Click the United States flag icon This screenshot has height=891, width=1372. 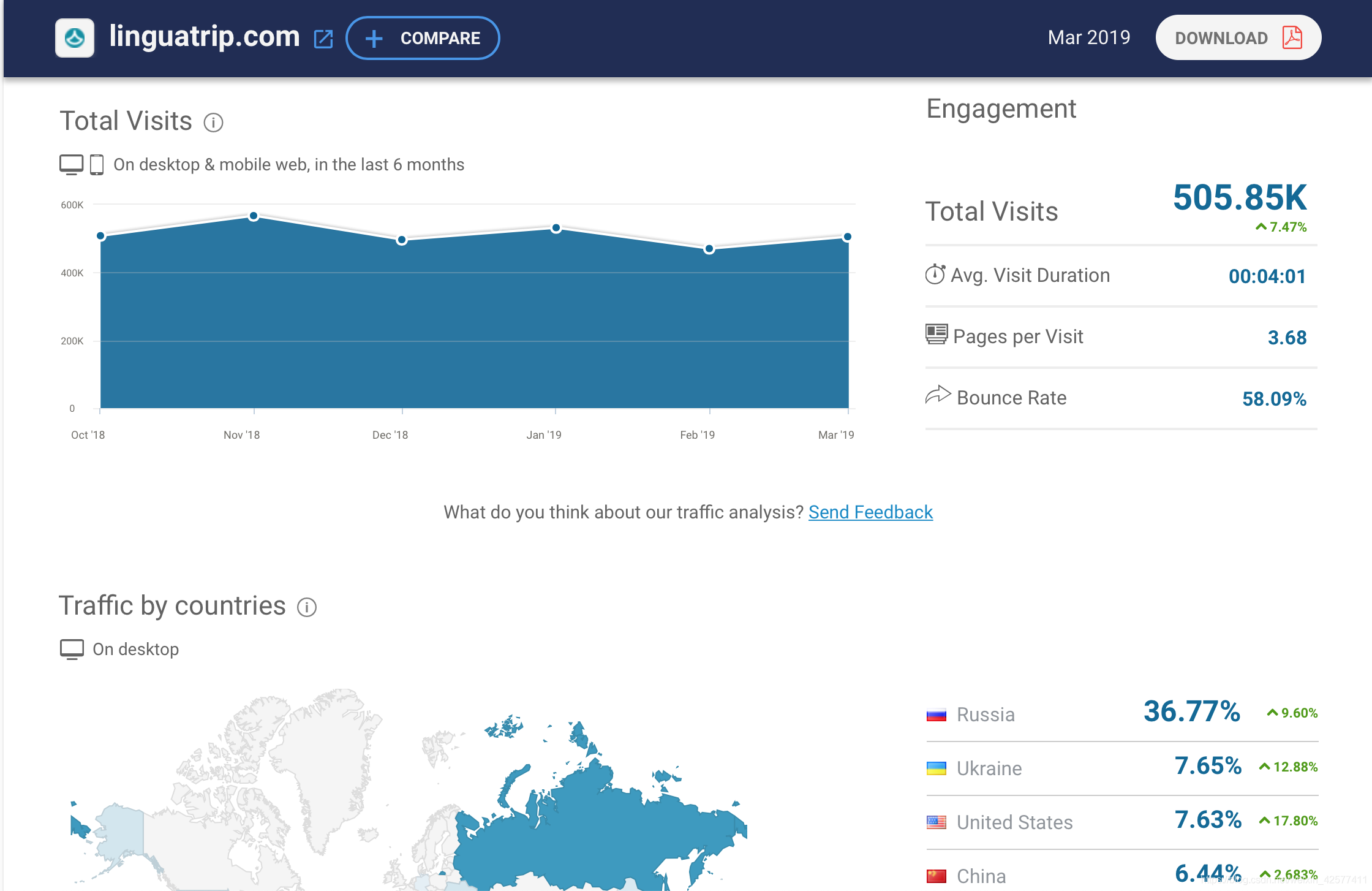(x=937, y=822)
